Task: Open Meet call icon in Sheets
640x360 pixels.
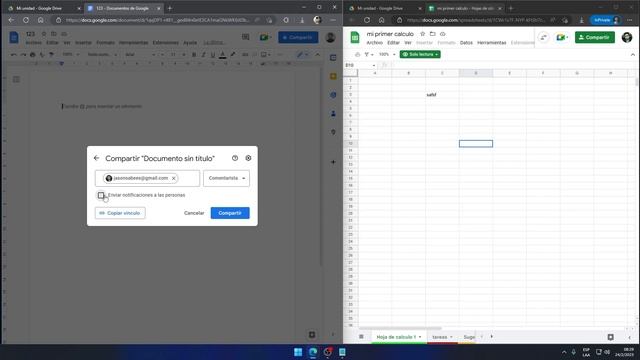Action: point(562,37)
